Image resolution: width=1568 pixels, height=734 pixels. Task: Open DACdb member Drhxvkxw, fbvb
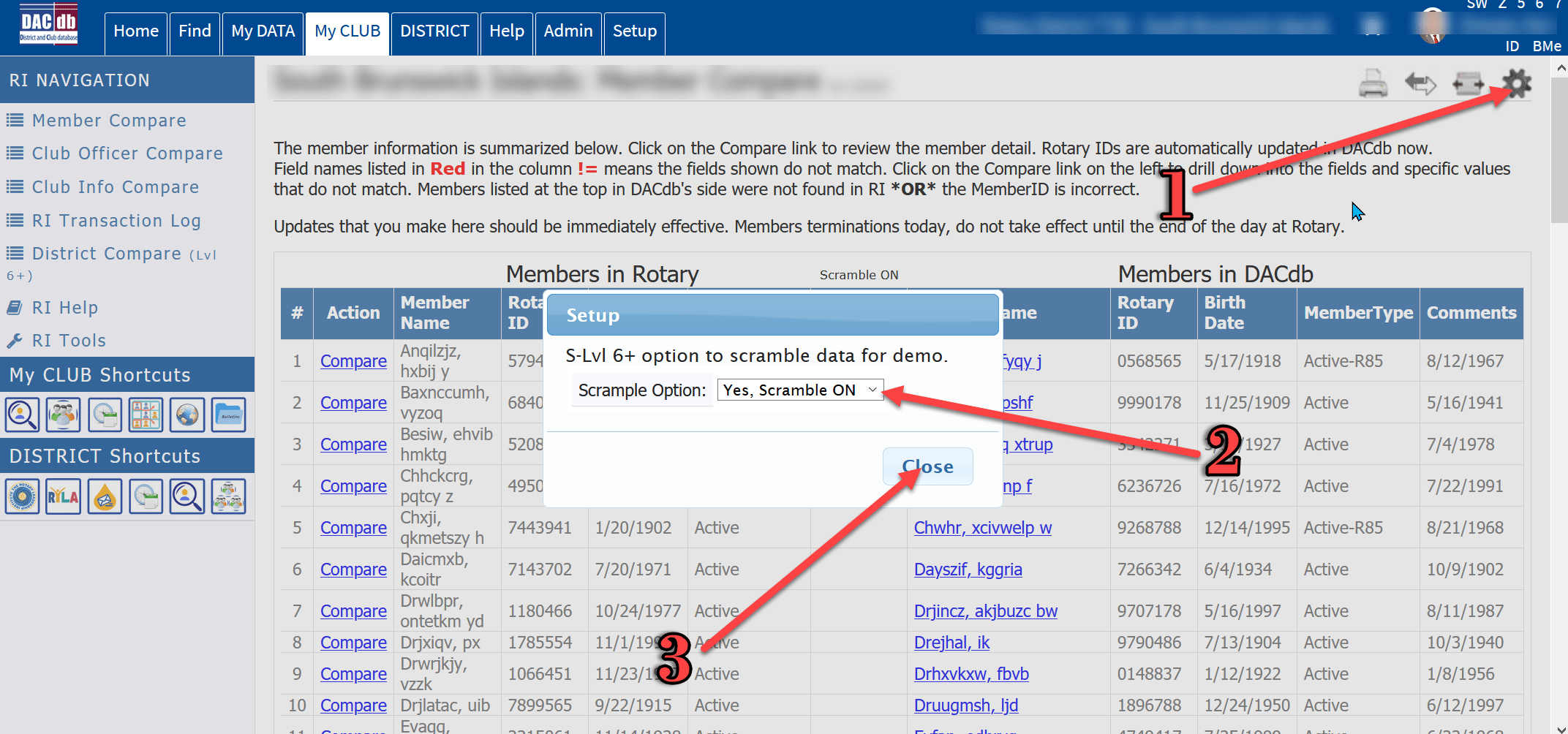[971, 674]
